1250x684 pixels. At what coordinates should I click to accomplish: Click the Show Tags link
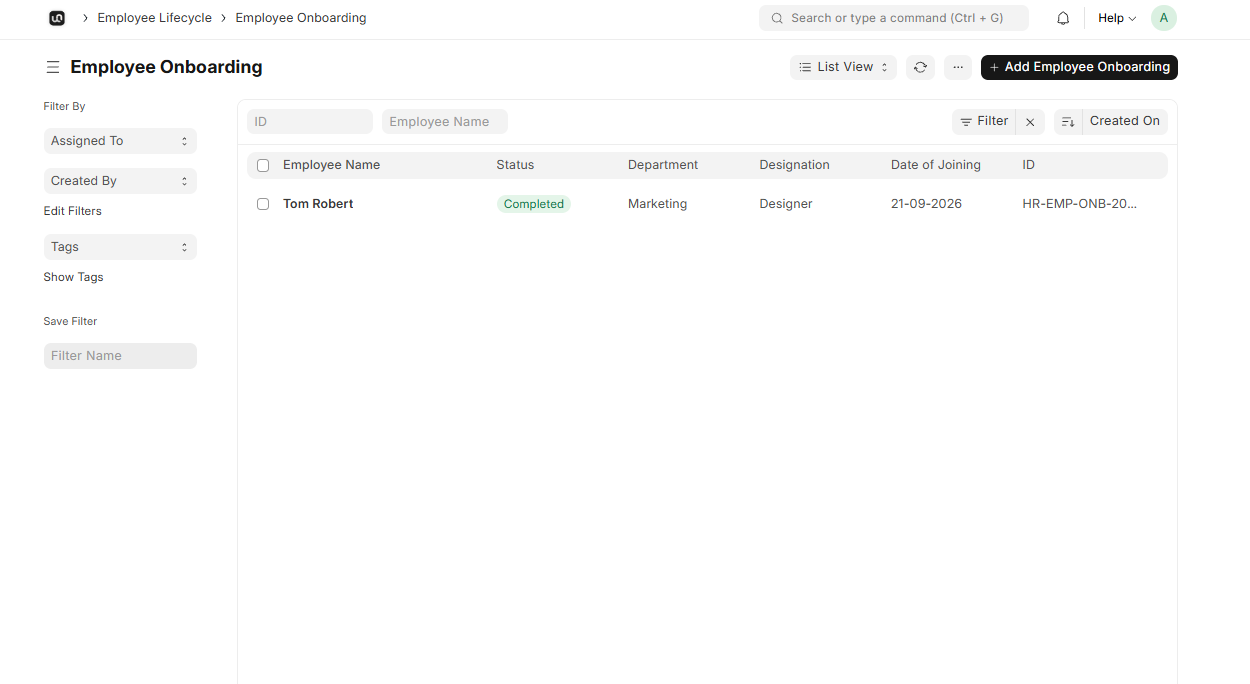[73, 277]
